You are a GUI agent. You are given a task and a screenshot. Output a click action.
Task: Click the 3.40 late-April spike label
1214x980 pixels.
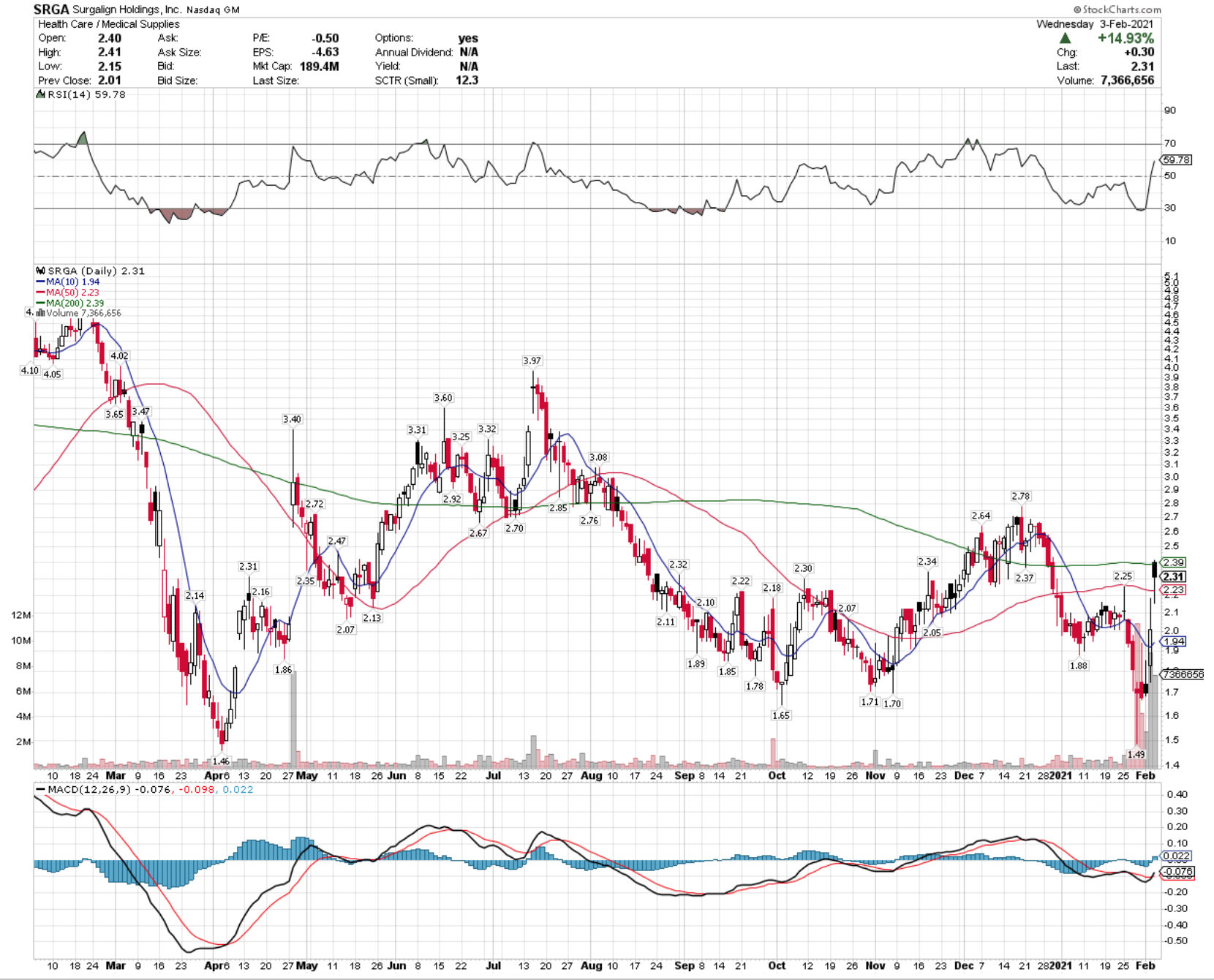pyautogui.click(x=292, y=419)
